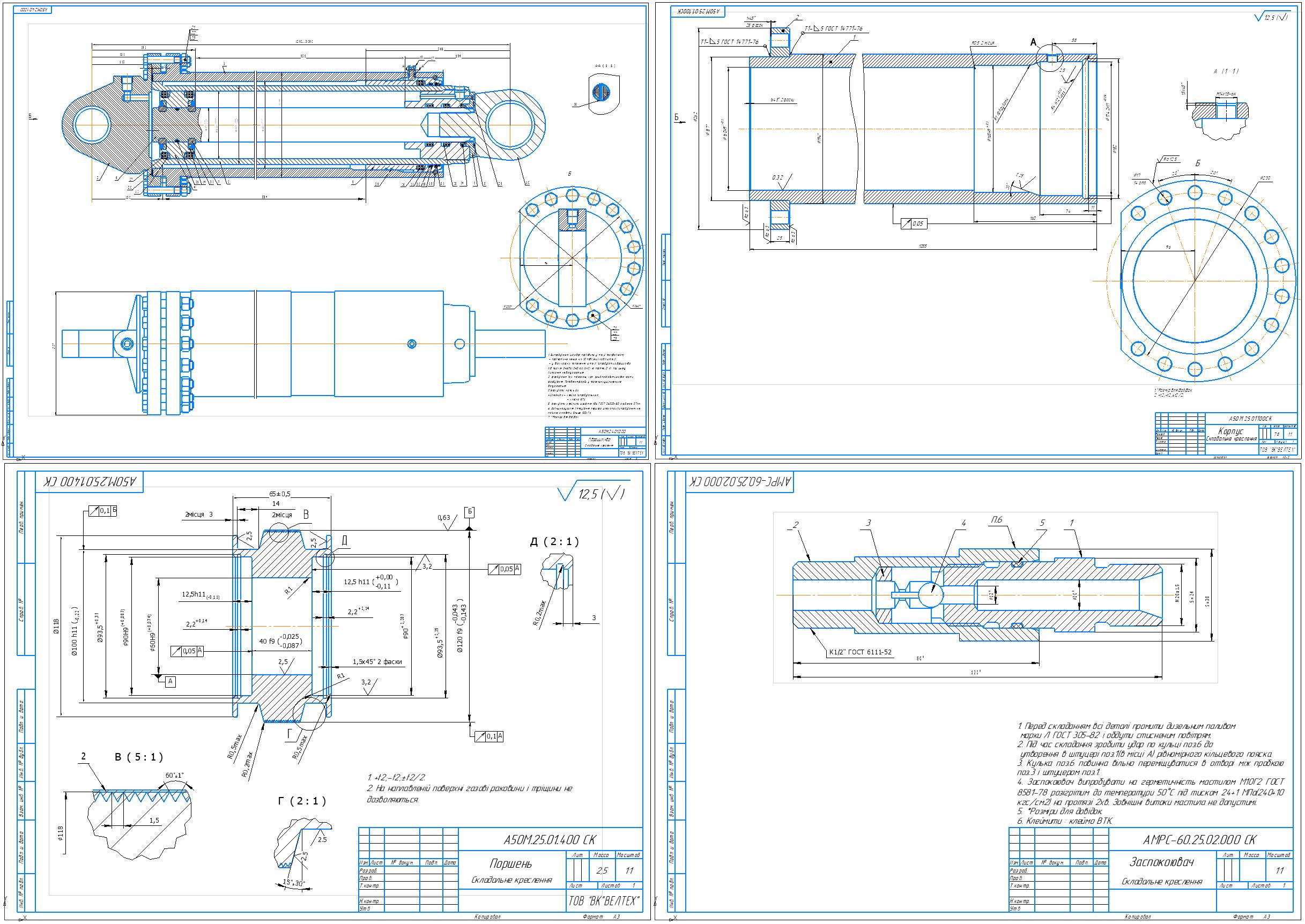Click the detail A circle marker on Корпус

coord(1051,57)
